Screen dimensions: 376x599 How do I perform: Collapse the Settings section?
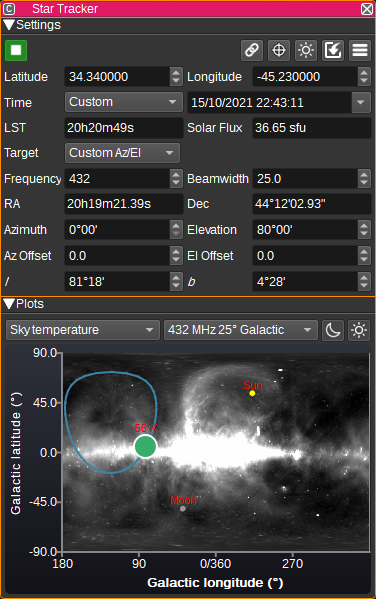[x=9, y=25]
